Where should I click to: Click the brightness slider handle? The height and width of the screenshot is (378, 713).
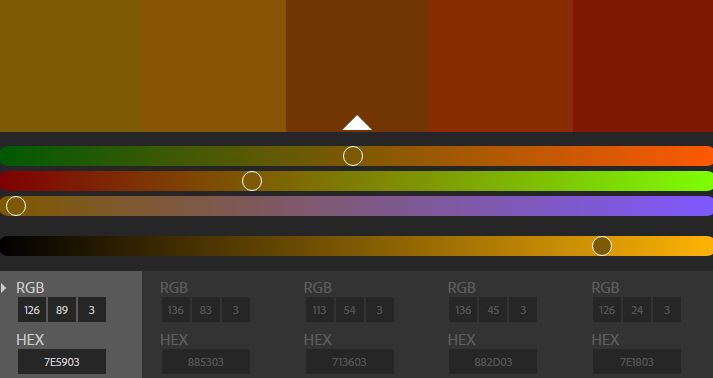pos(602,246)
